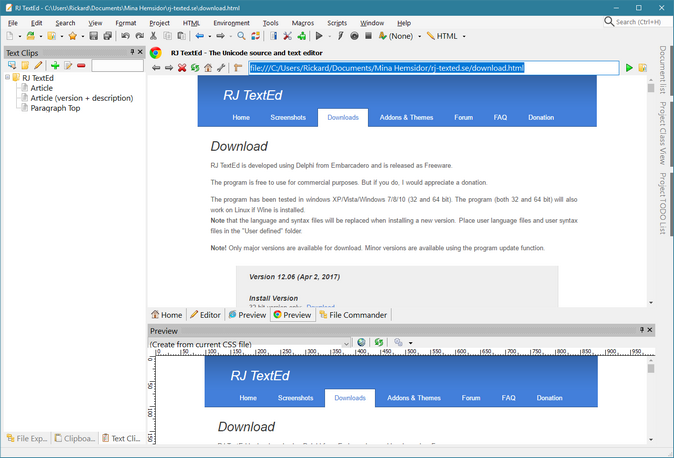The image size is (674, 458).
Task: Click the Cut scissors icon
Action: (x=153, y=36)
